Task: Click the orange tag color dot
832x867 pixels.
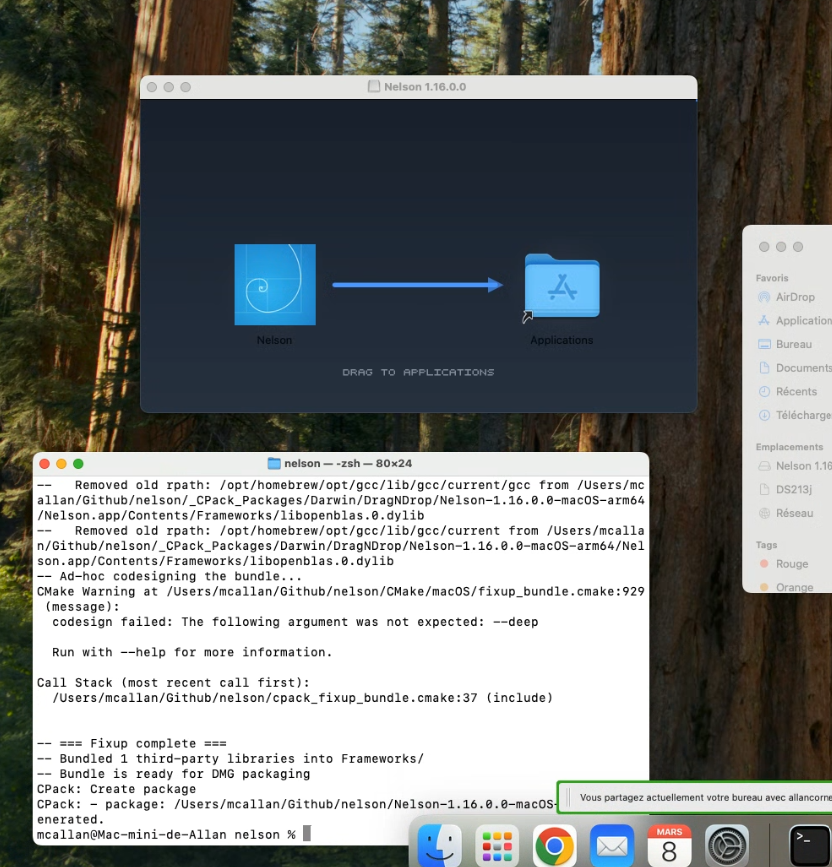Action: pyautogui.click(x=764, y=587)
